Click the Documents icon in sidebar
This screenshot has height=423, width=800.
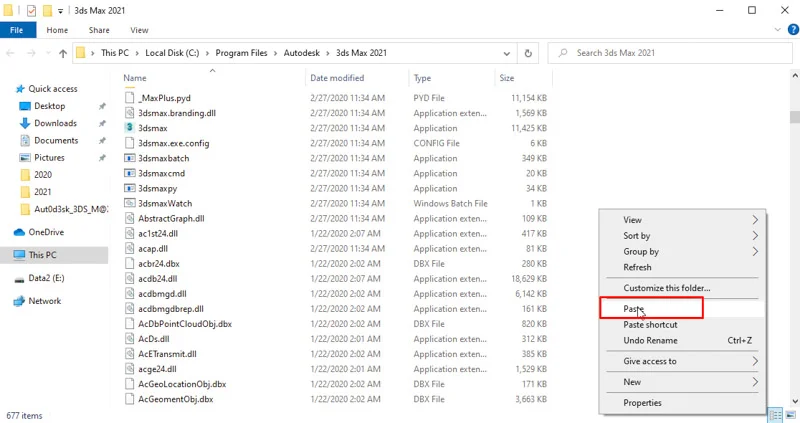[24, 140]
